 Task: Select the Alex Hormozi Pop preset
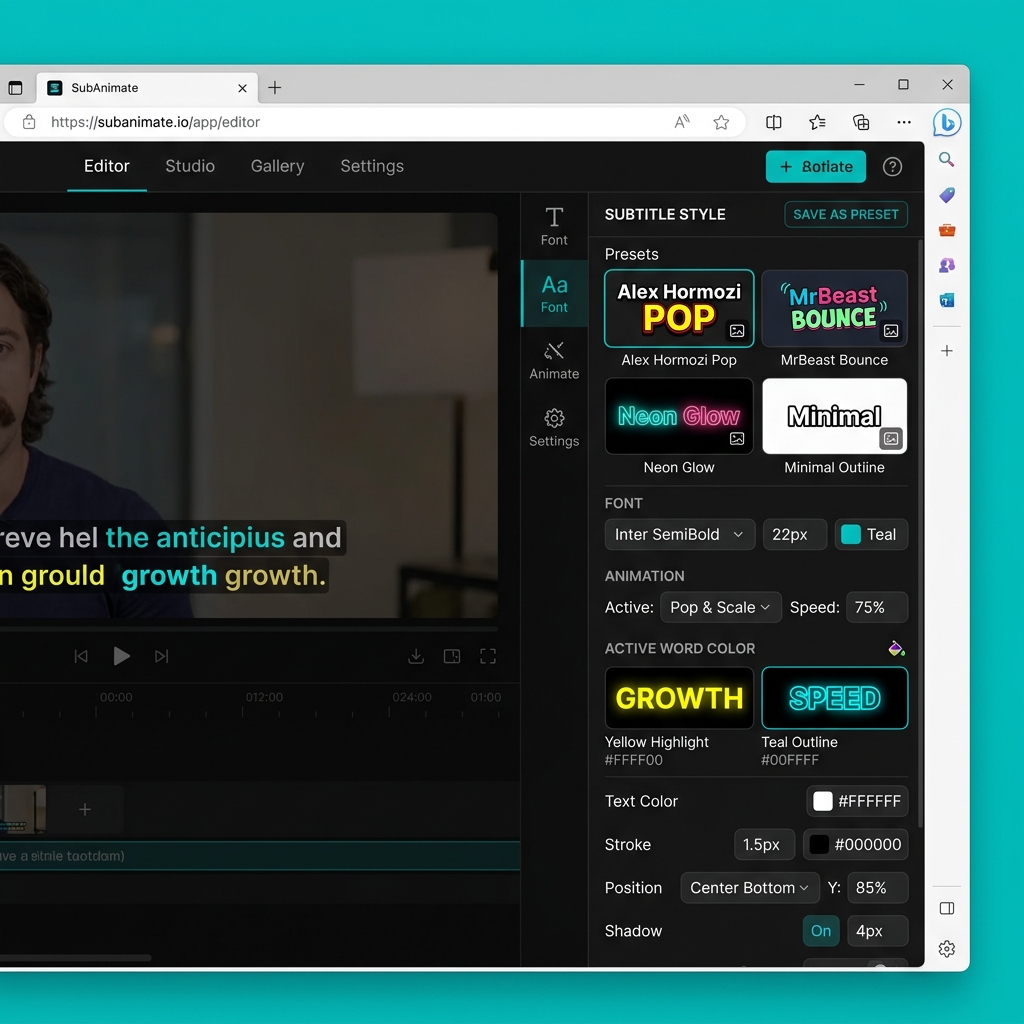click(679, 308)
